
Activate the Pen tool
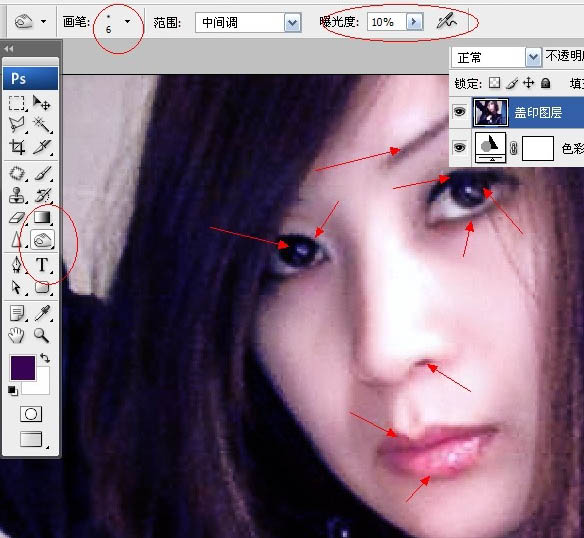16,265
